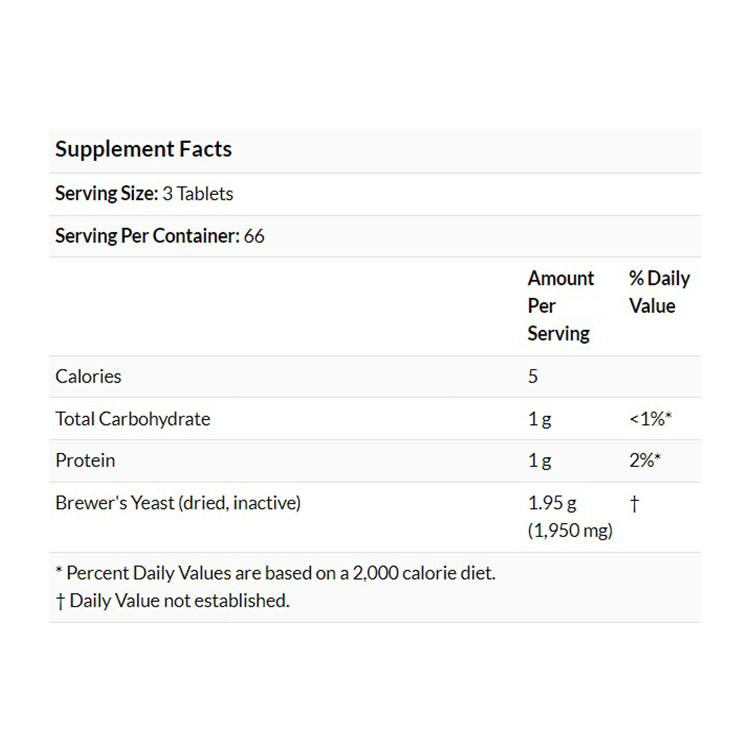Click the Total Carbohydrate 1 g amount
The height and width of the screenshot is (750, 750).
539,419
